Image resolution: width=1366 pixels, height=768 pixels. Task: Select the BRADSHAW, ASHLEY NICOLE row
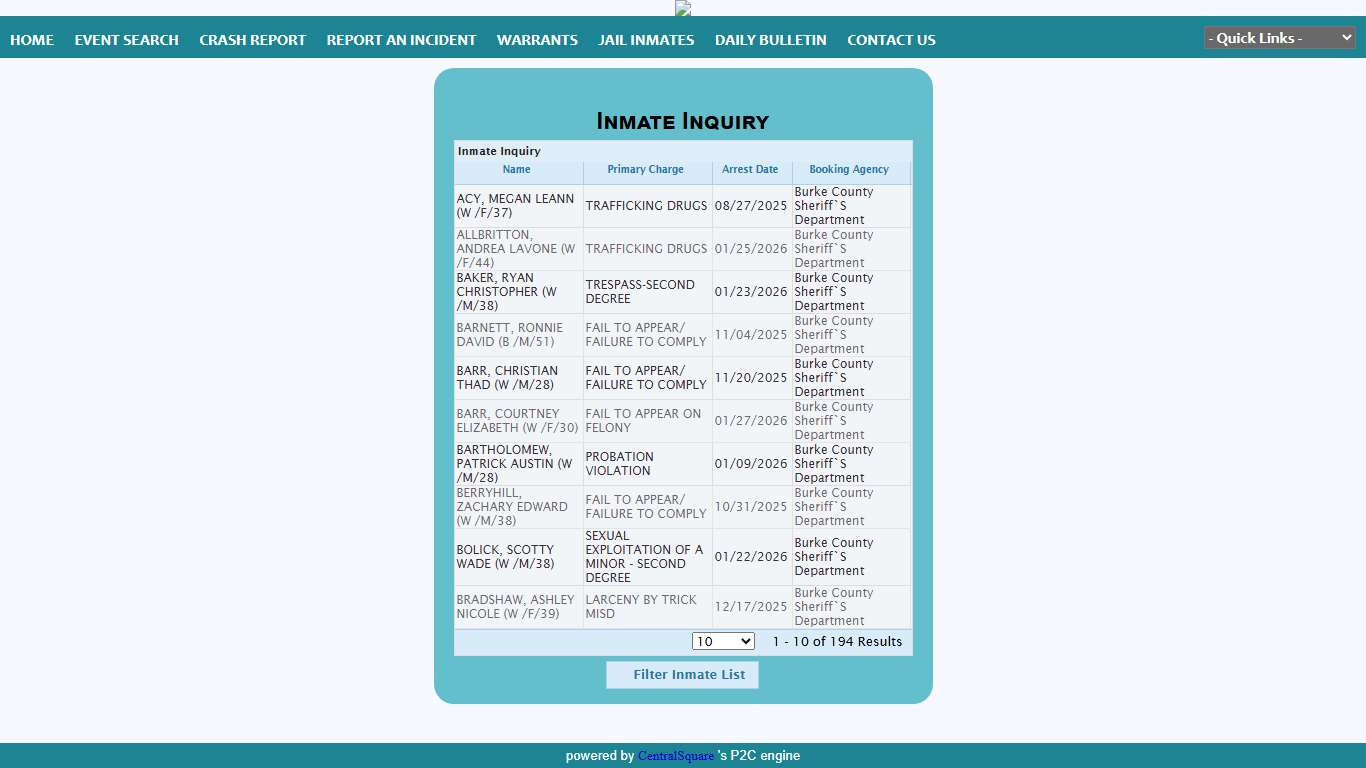point(515,607)
